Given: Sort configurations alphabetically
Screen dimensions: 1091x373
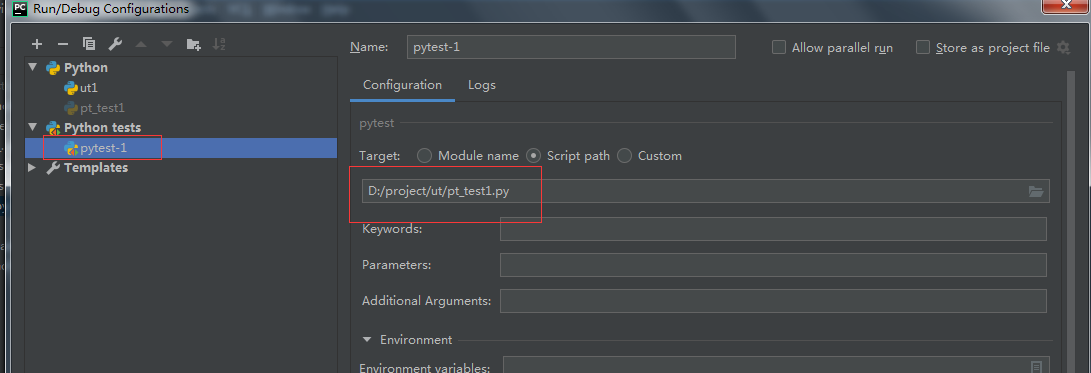Looking at the screenshot, I should coord(219,44).
